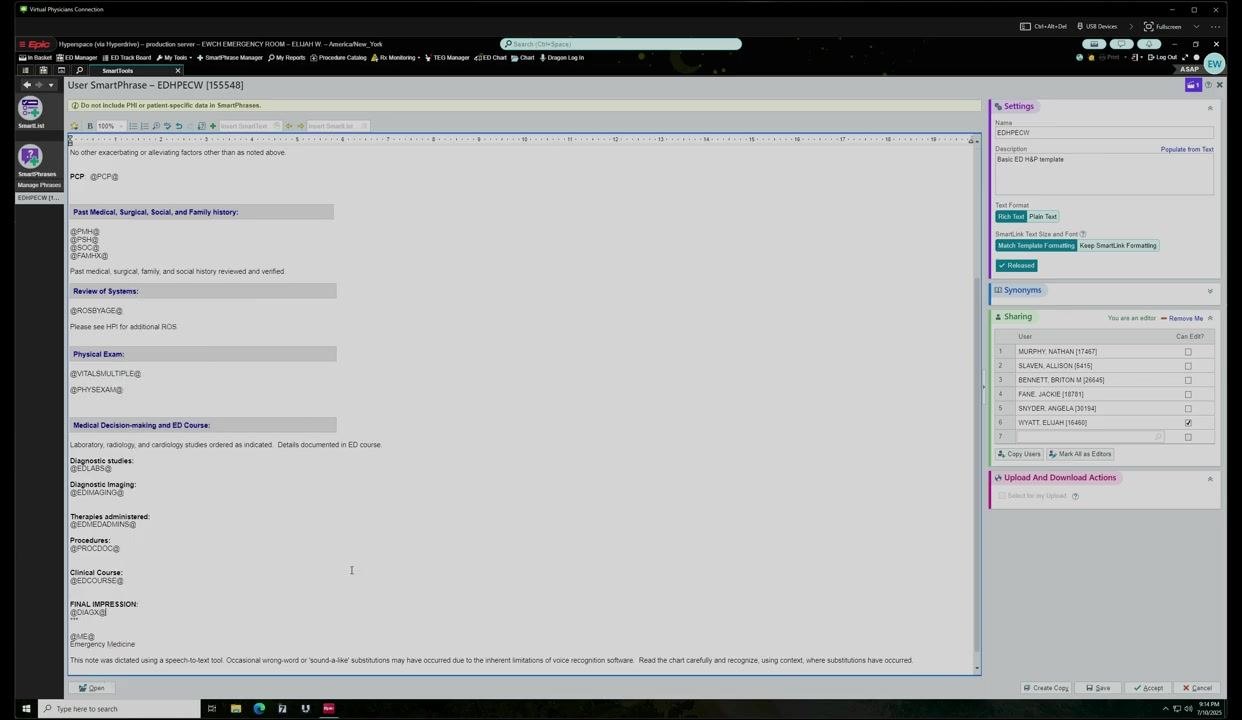The image size is (1242, 720).
Task: Click Log Out in the Epic toolbar
Action: click(1162, 58)
